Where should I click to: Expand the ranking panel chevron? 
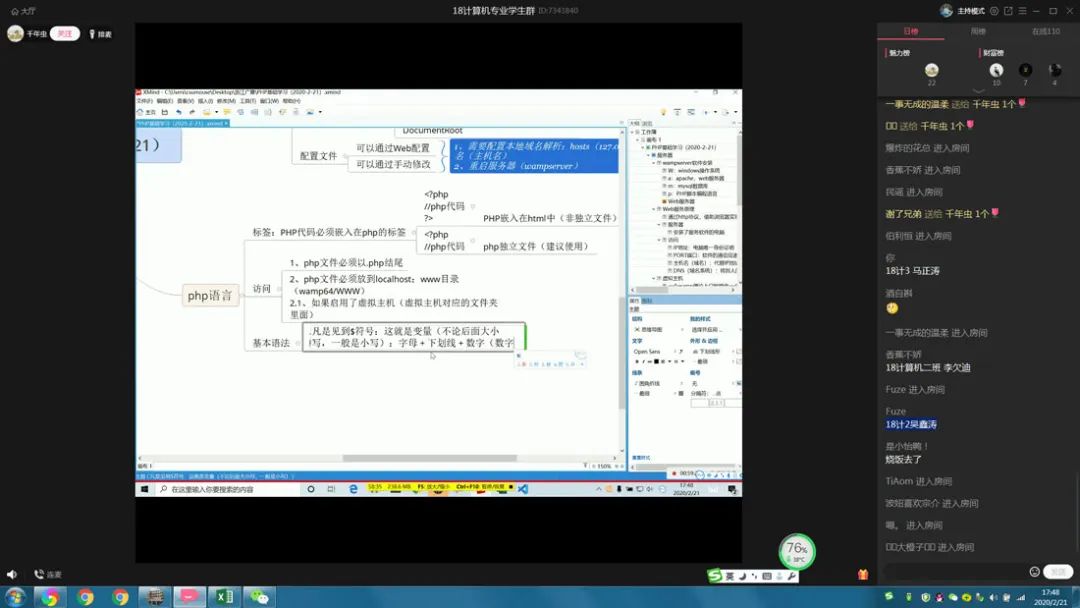coord(979,92)
